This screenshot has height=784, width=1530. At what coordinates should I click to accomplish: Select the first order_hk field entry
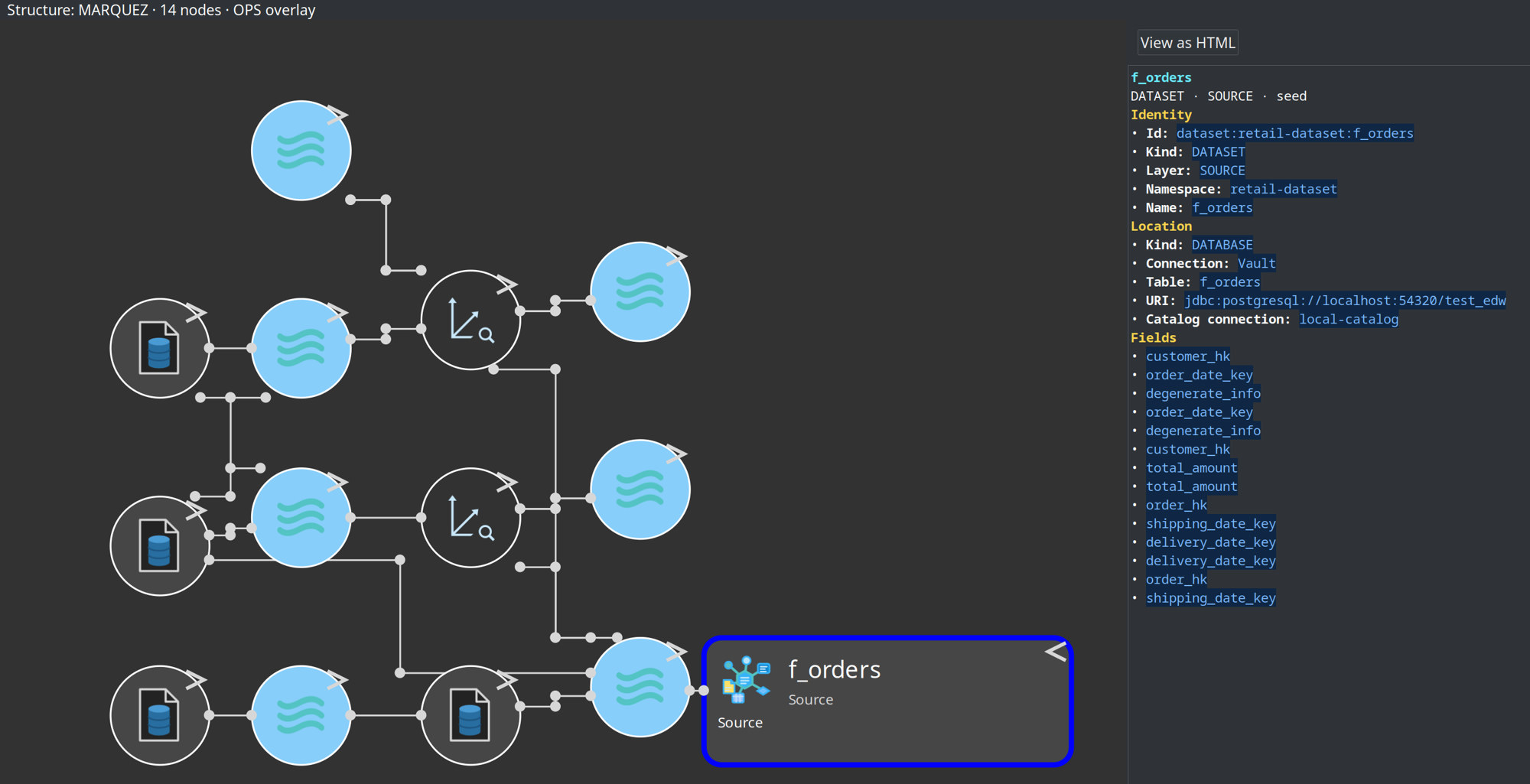[x=1176, y=506]
